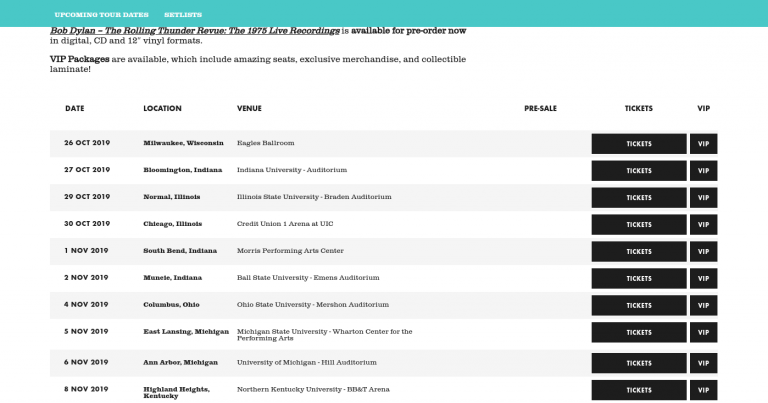
Task: Choose VIP for the 4 Nov 2019 show
Action: 703,306
